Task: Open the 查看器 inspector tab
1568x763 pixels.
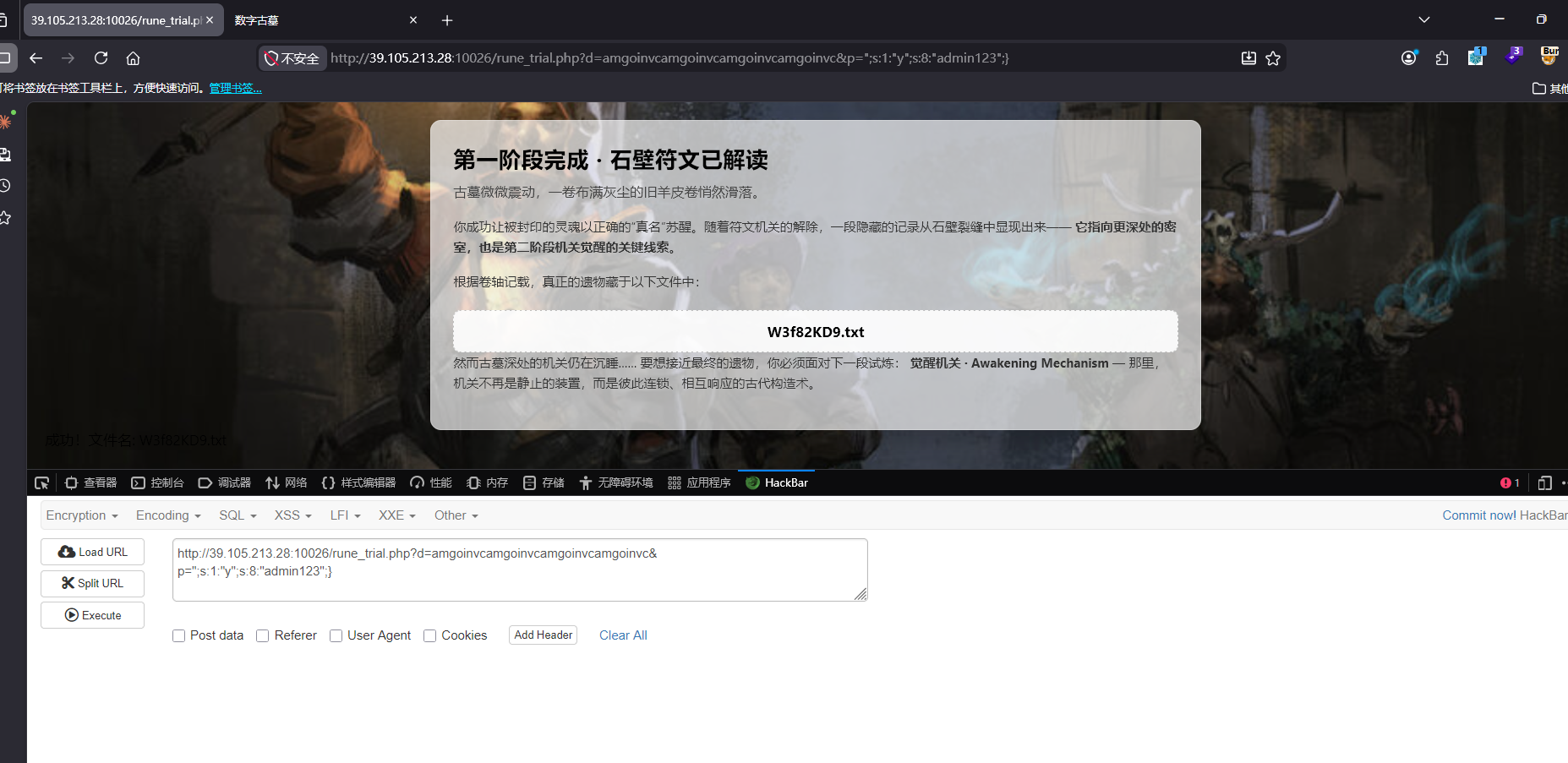Action: coord(91,482)
